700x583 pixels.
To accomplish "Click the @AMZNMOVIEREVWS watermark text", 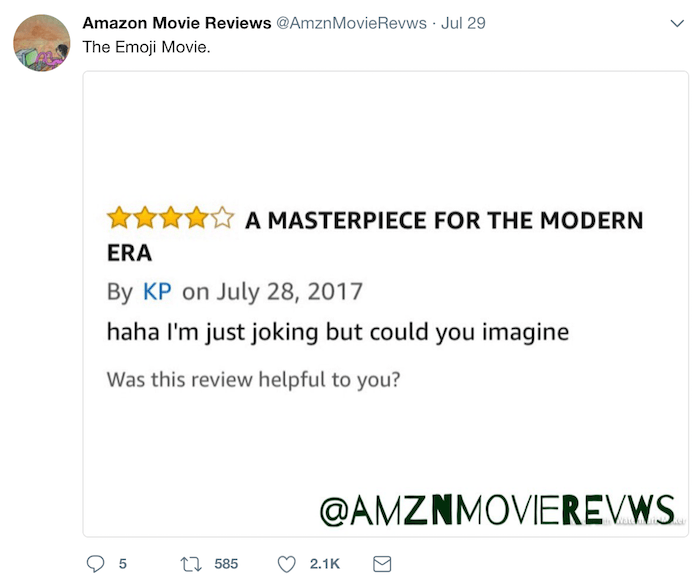I will pyautogui.click(x=497, y=510).
